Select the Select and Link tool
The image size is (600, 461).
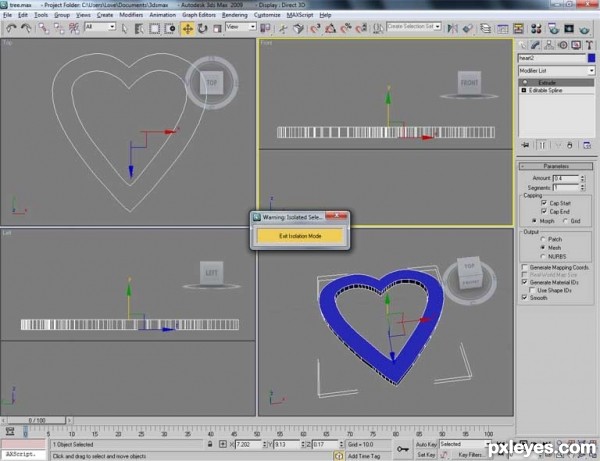coord(44,28)
